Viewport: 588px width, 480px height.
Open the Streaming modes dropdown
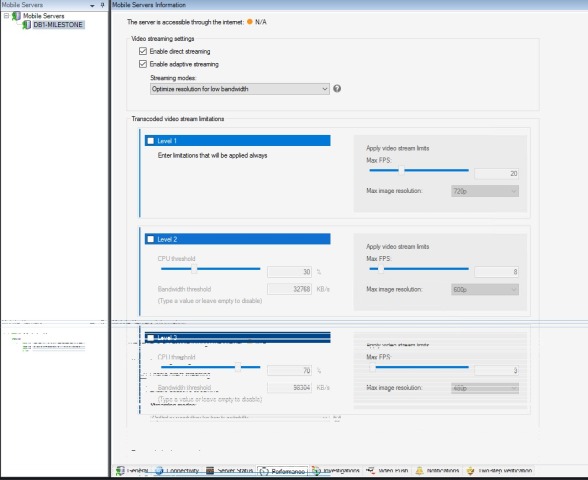point(240,89)
